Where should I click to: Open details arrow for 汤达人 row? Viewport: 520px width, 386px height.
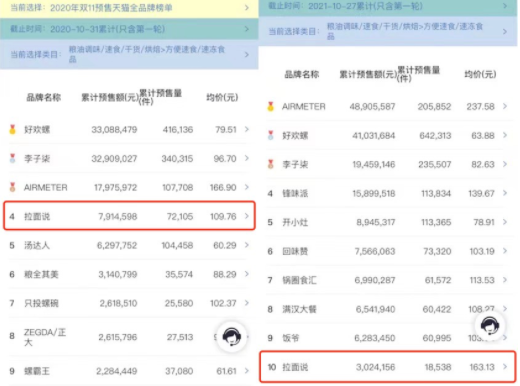click(247, 245)
